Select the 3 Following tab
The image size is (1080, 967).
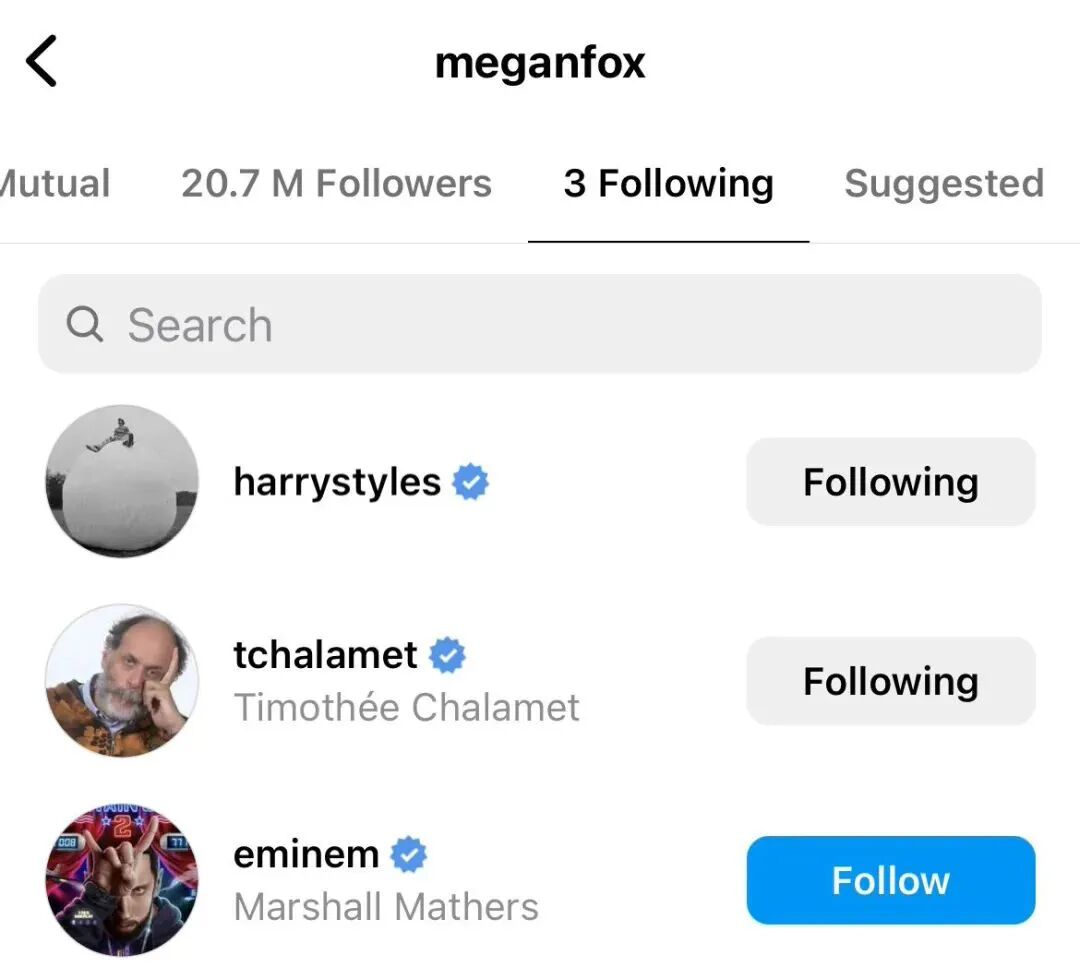pos(668,184)
